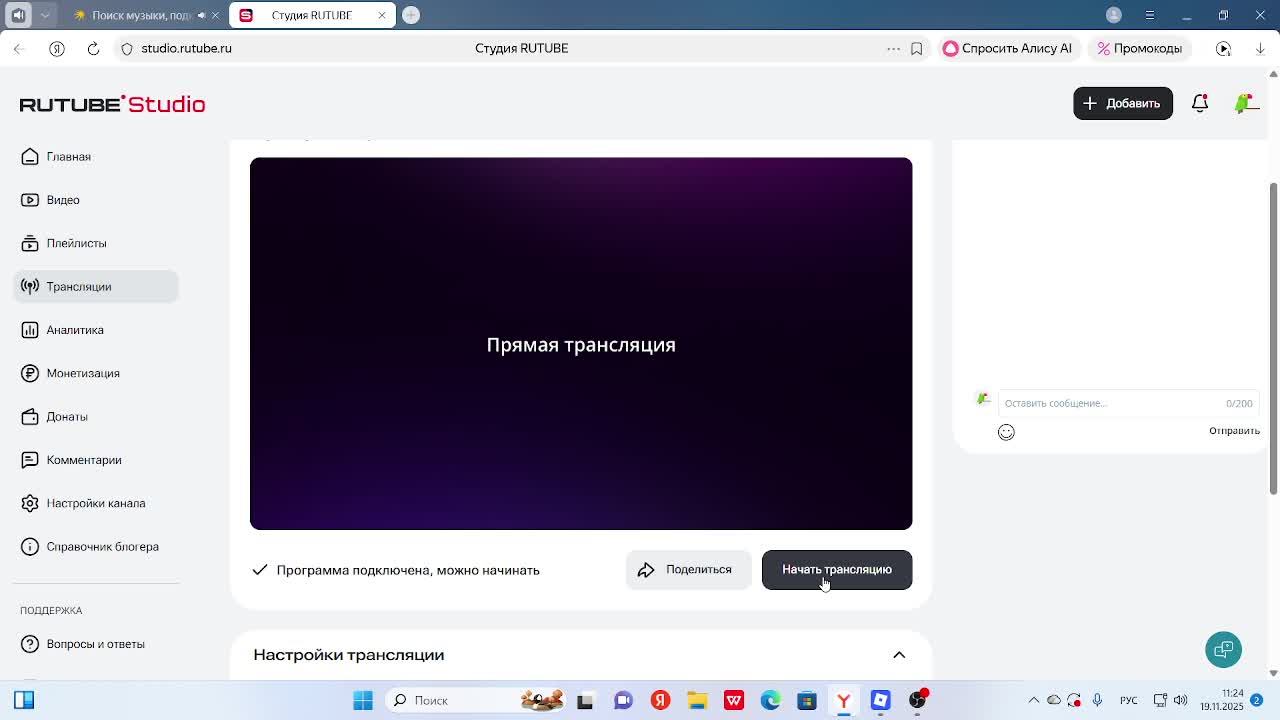Focus the Оставить сообщение chat input
Viewport: 1280px width, 720px height.
coord(1128,403)
